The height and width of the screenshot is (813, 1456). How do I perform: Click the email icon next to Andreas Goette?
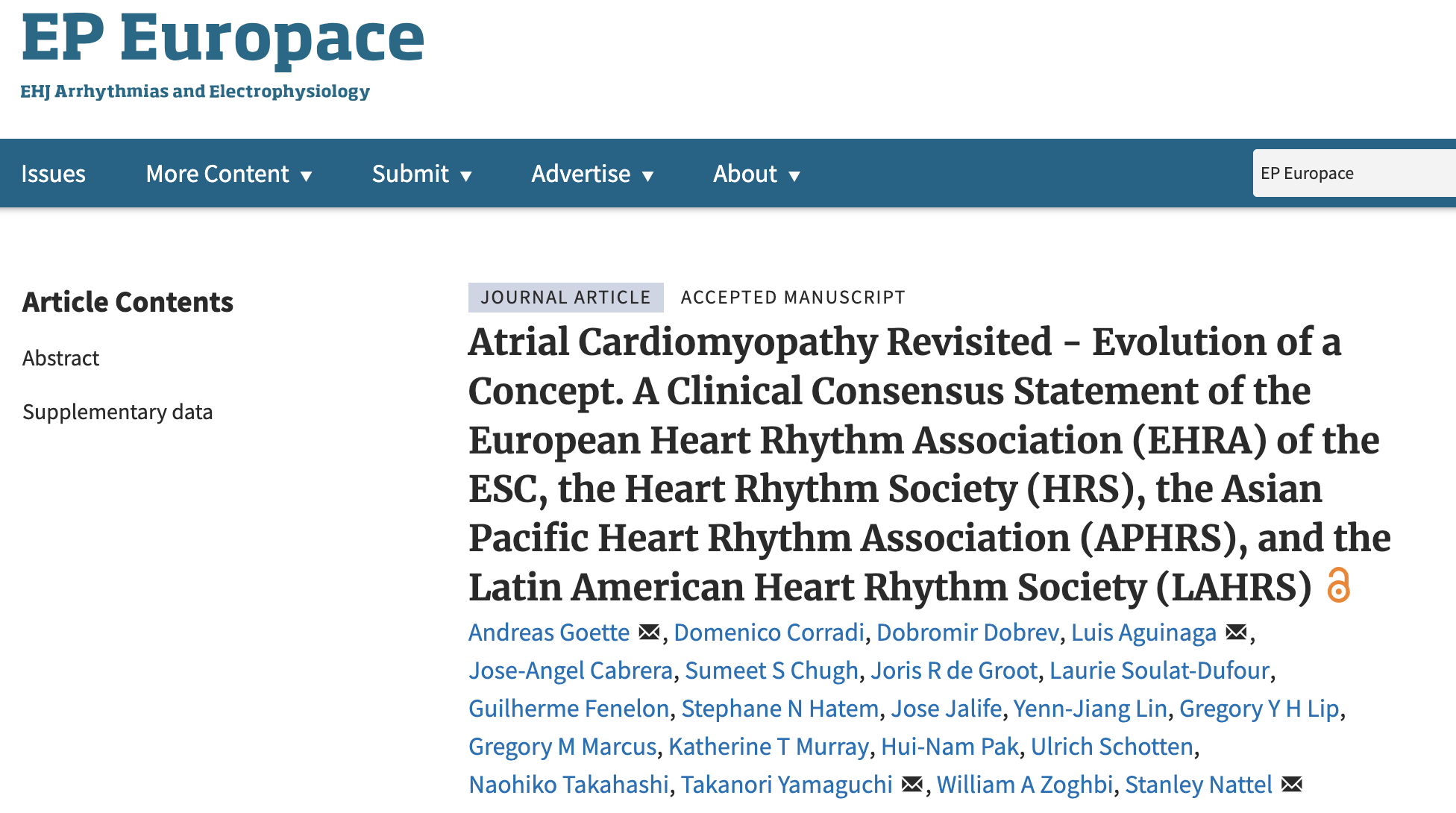click(x=649, y=632)
